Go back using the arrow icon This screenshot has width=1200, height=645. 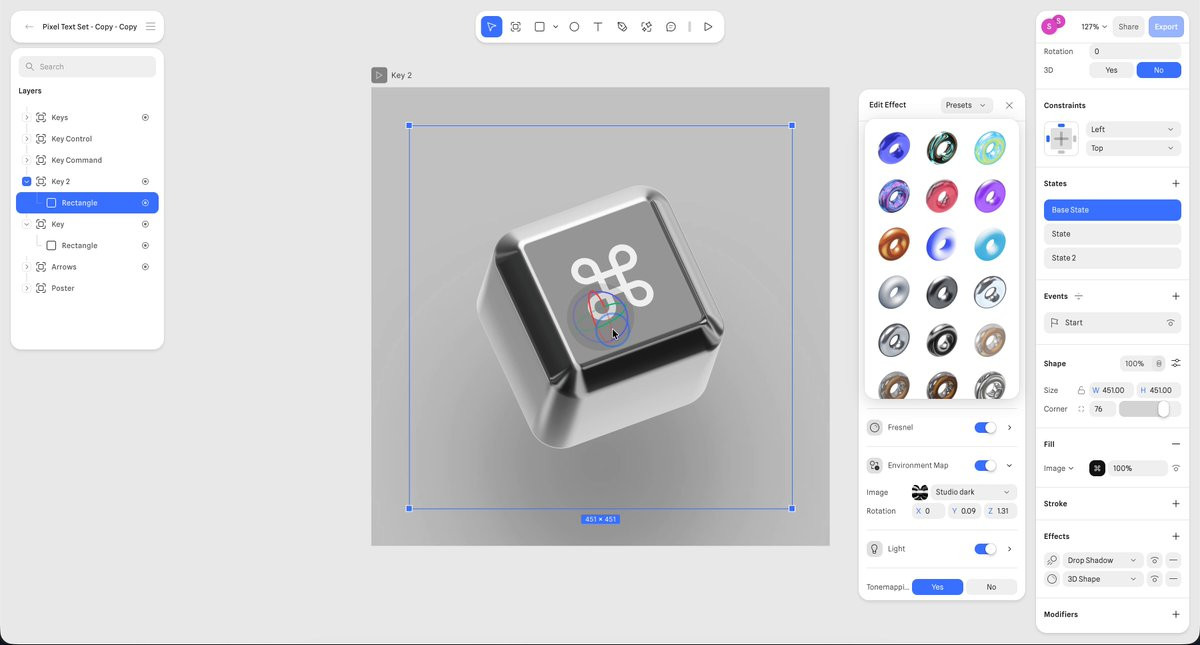[x=29, y=27]
